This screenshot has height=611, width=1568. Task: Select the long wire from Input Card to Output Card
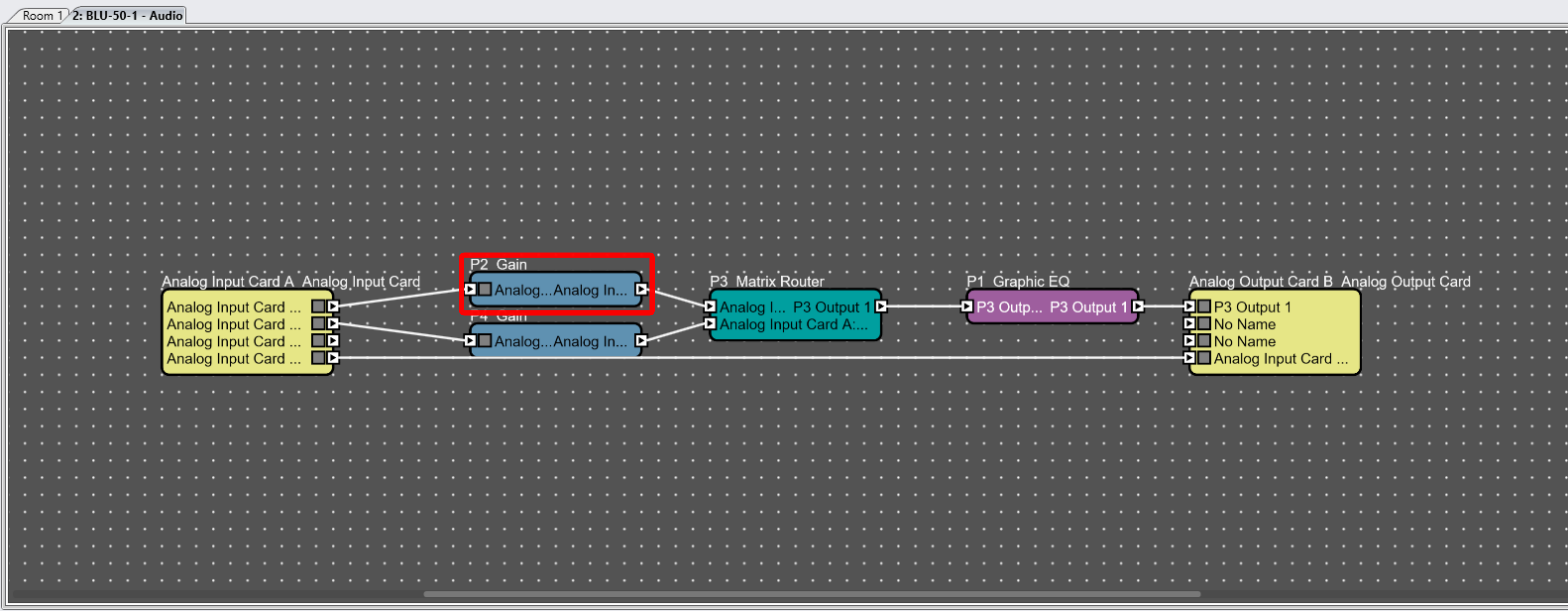point(761,358)
